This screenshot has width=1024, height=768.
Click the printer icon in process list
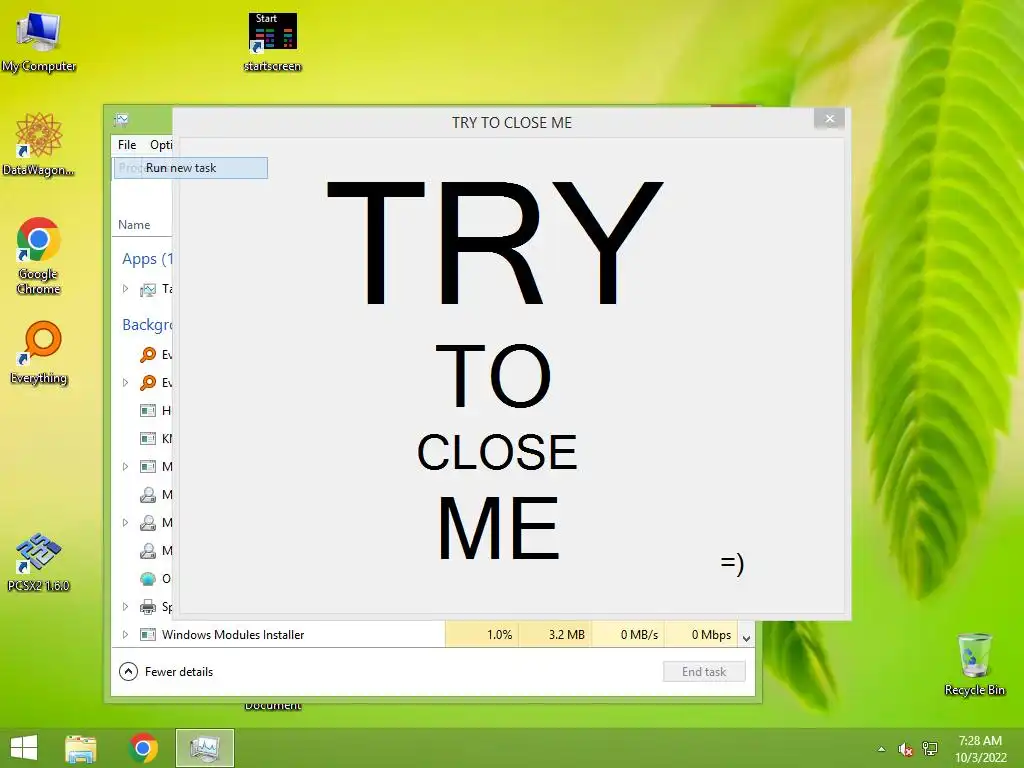click(148, 607)
